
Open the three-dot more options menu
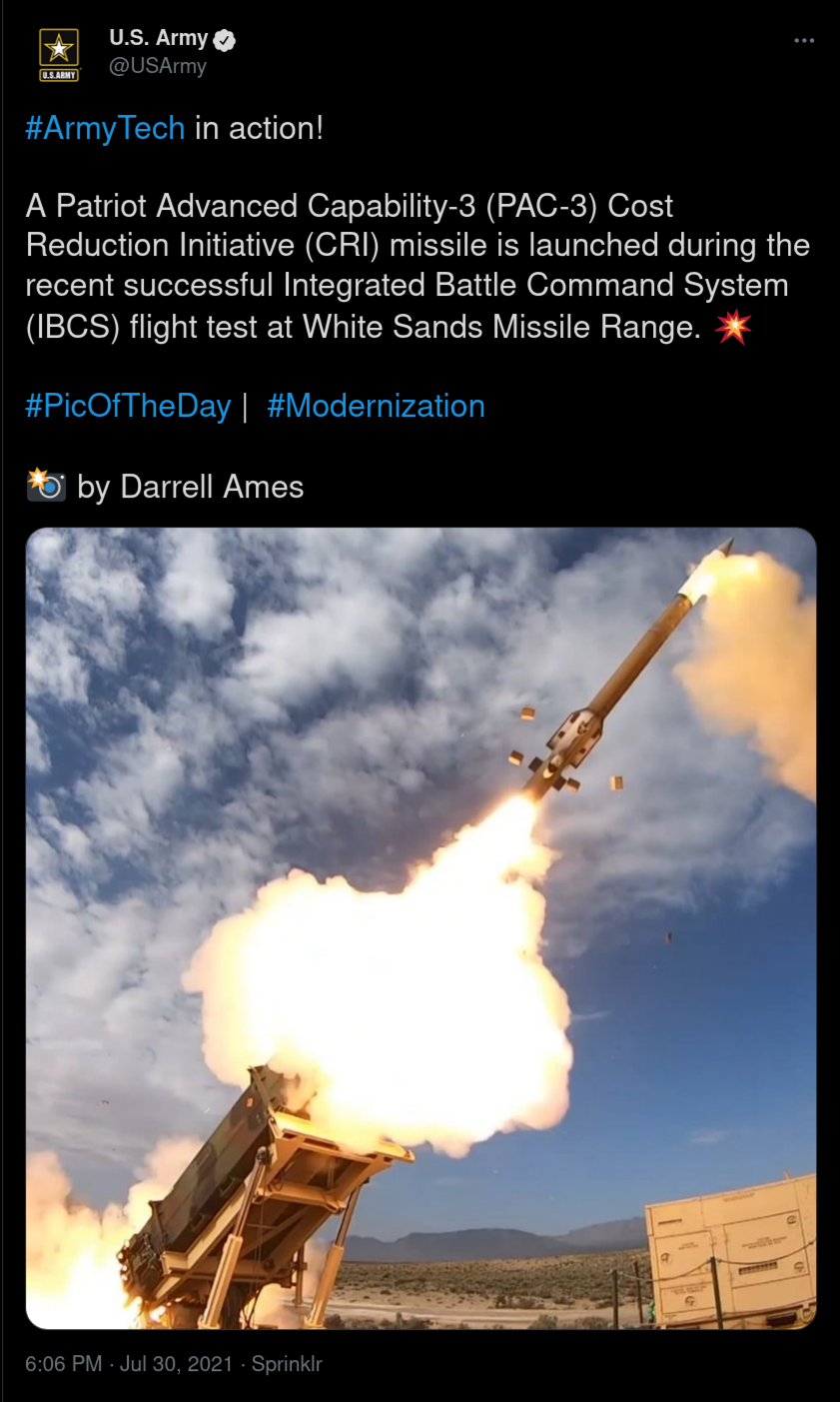click(803, 41)
